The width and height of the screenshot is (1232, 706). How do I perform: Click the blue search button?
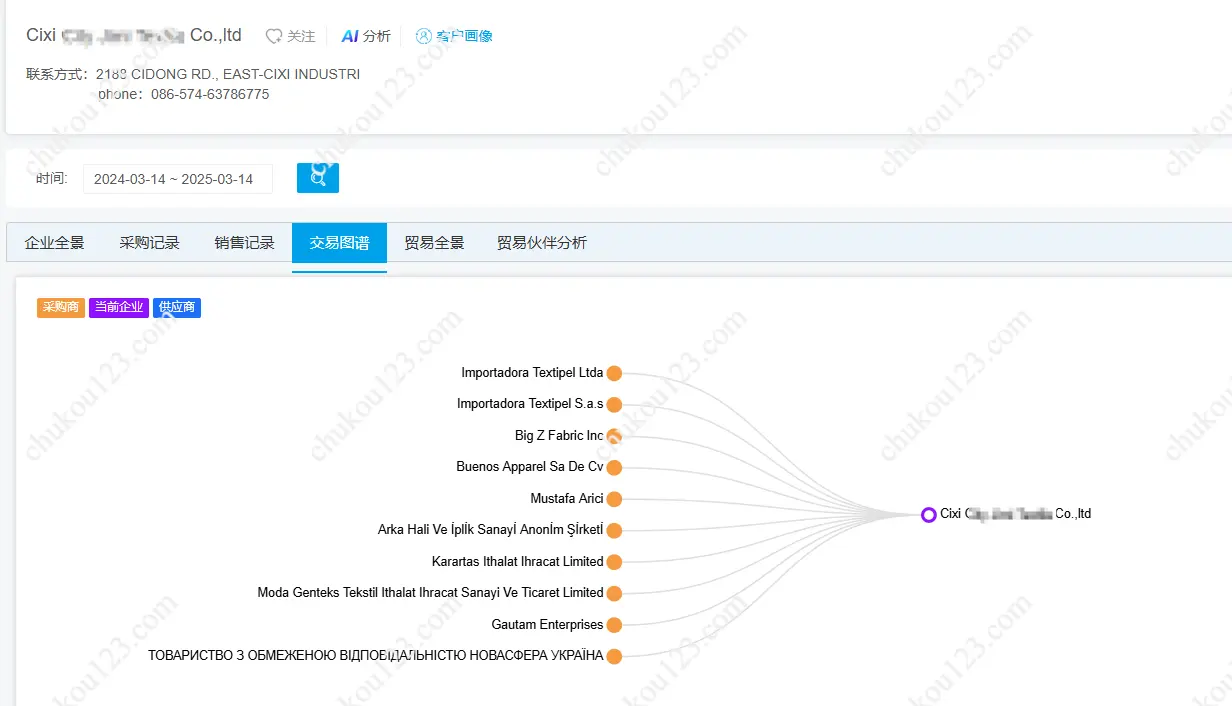point(318,178)
